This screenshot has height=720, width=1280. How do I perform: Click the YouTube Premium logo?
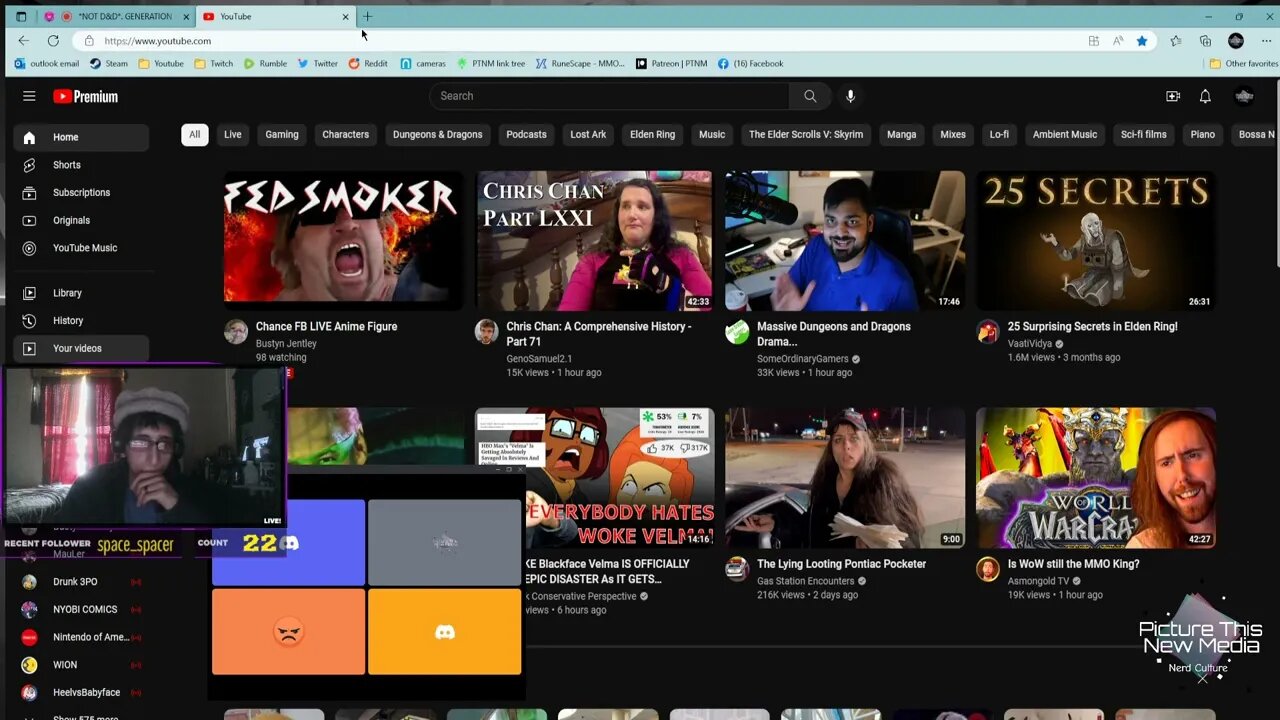tap(86, 96)
